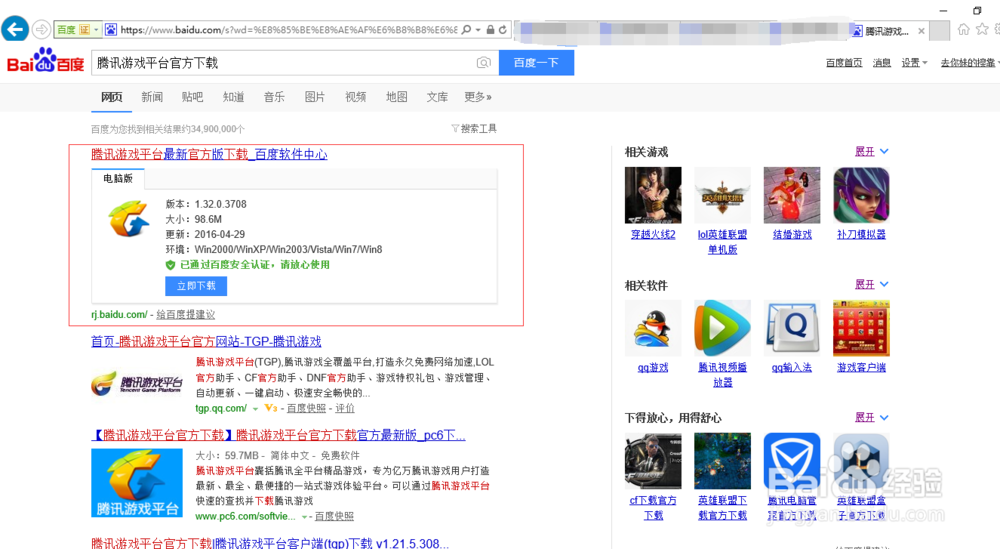Viewport: 1000px width, 549px height.
Task: Open the 设置 dropdown menu
Action: click(914, 62)
